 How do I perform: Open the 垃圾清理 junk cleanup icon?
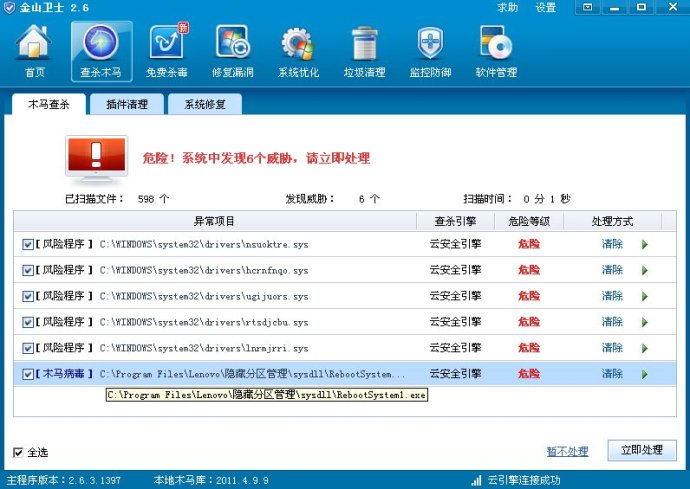pos(364,43)
